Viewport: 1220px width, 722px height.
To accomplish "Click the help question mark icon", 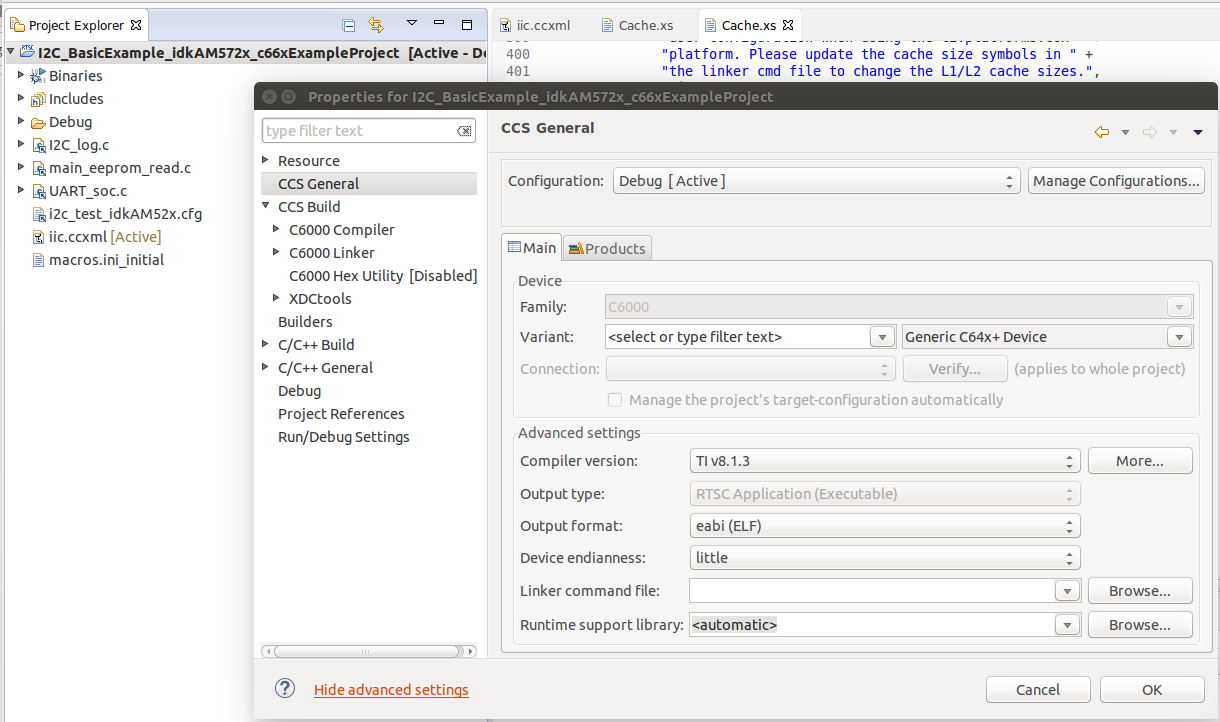I will coord(285,688).
